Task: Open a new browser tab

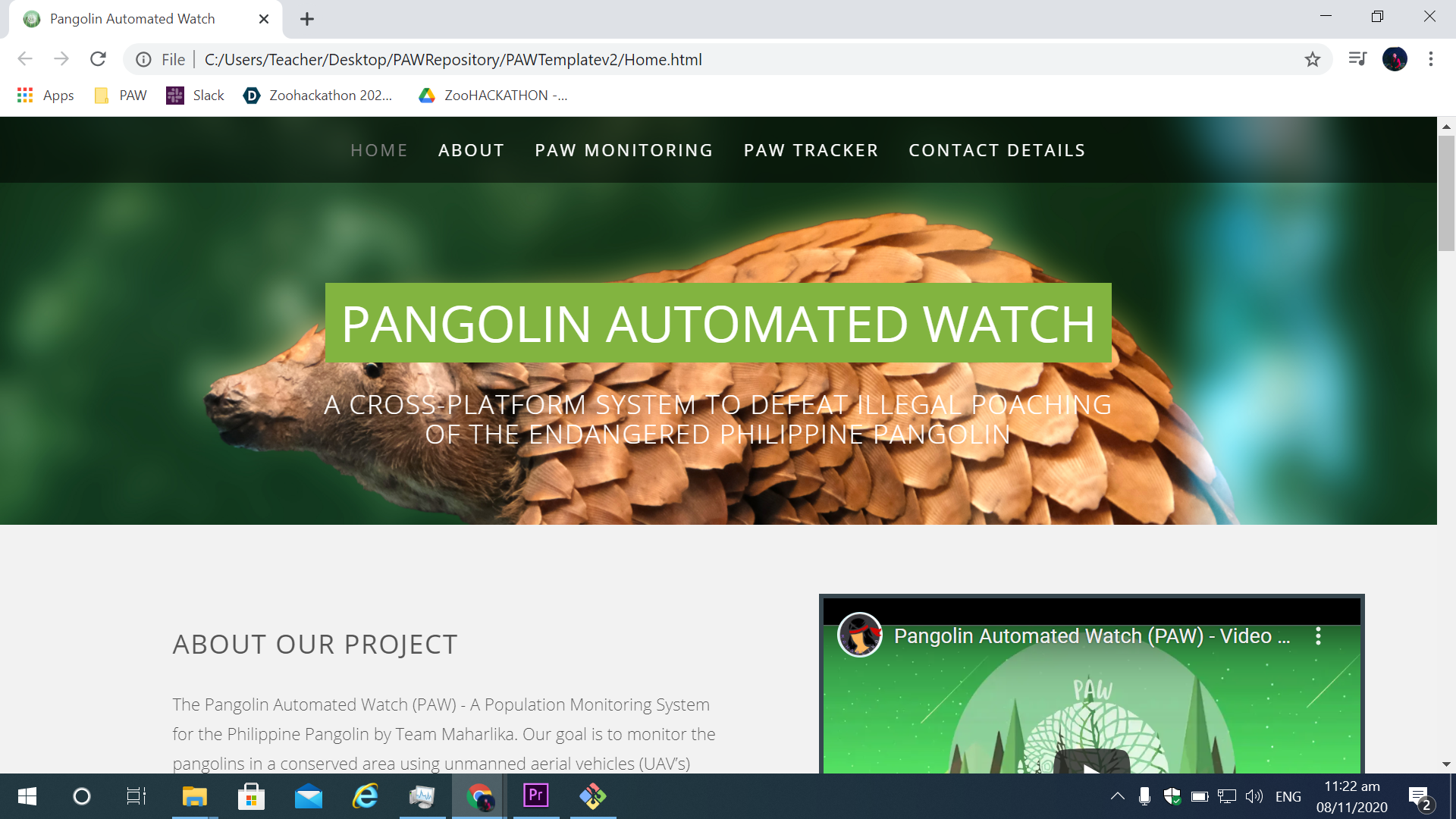Action: tap(307, 19)
